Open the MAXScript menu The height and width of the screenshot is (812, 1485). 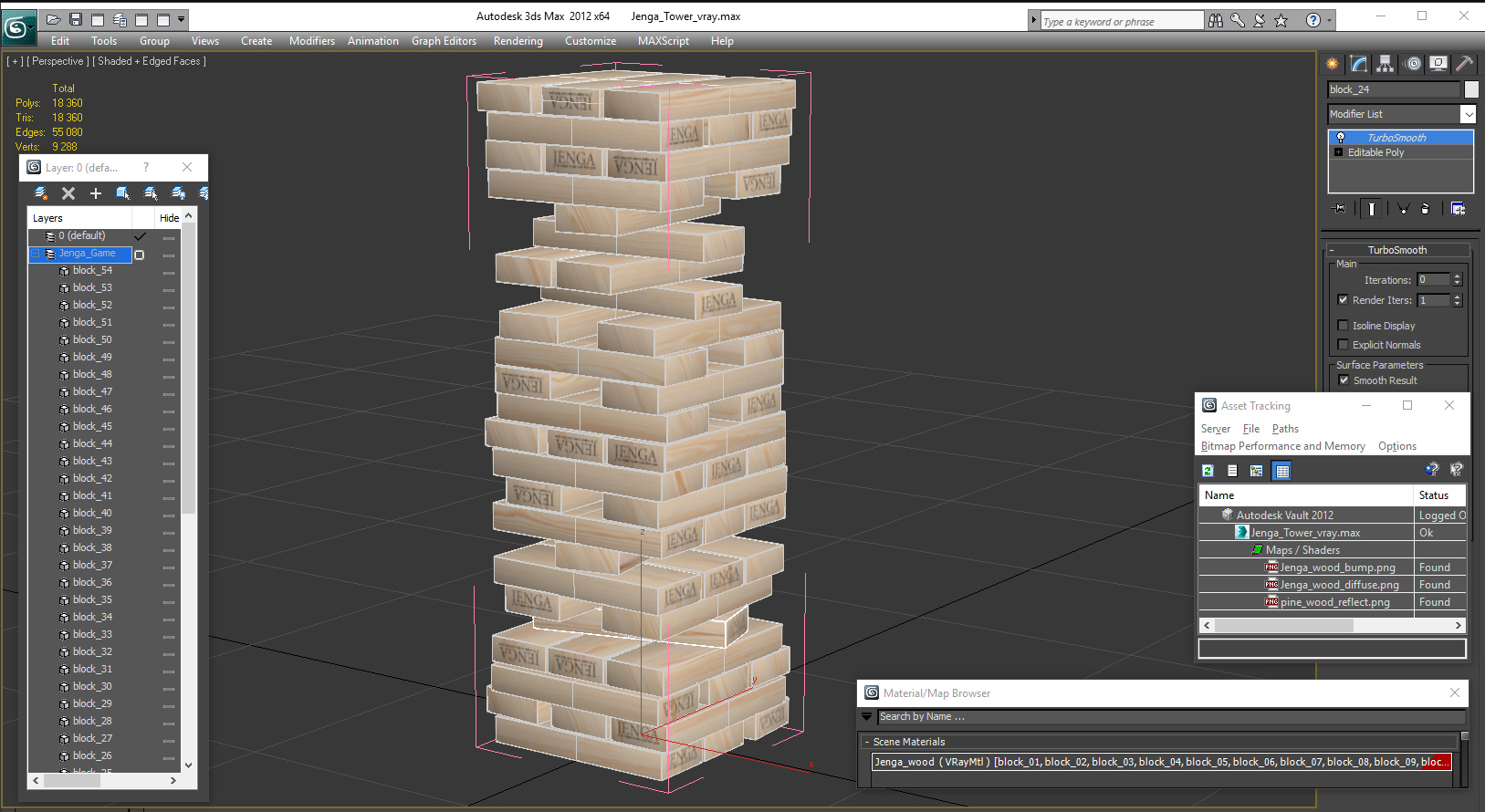click(x=664, y=41)
